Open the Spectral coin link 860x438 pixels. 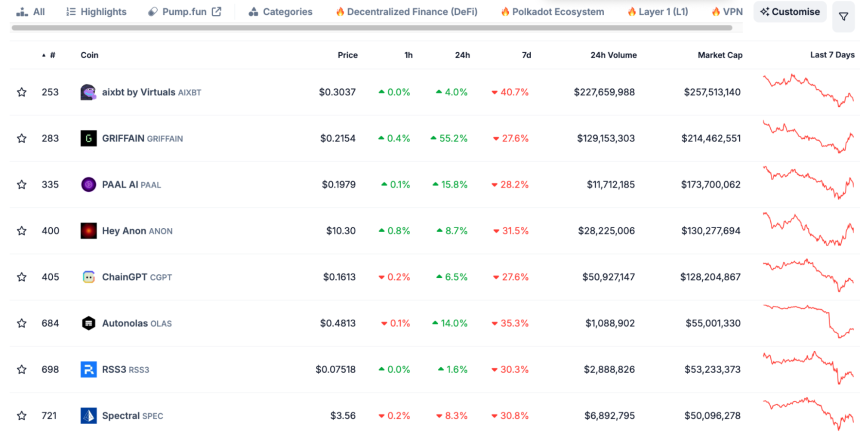(x=133, y=416)
